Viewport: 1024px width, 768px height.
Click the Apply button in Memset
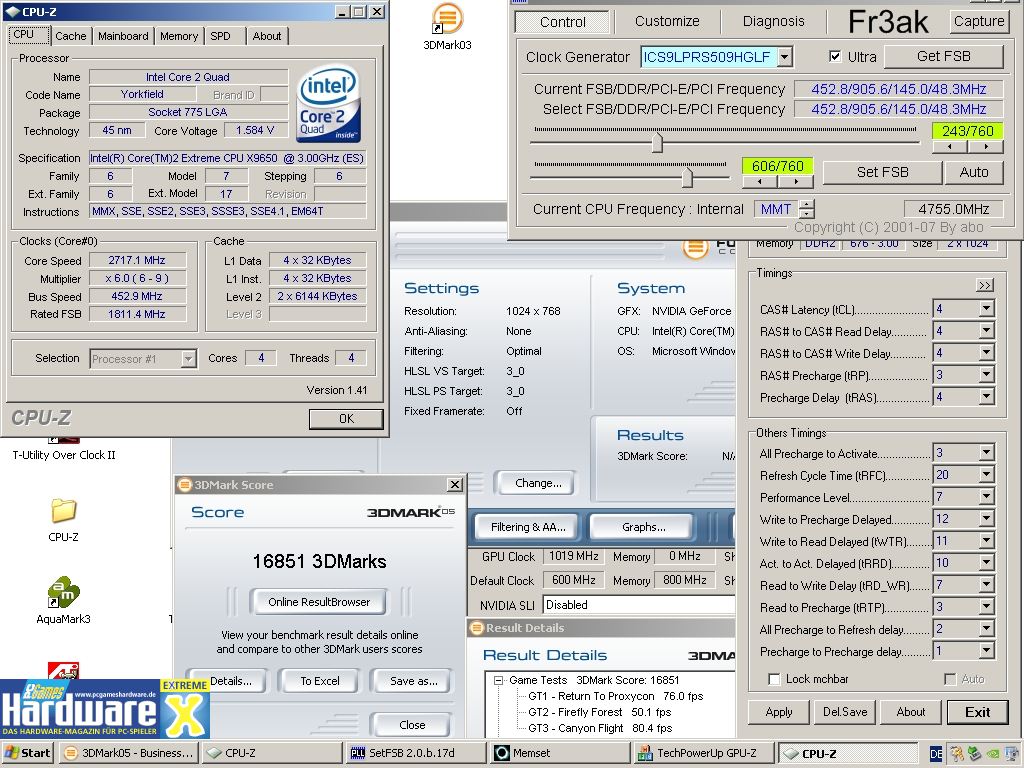click(778, 712)
